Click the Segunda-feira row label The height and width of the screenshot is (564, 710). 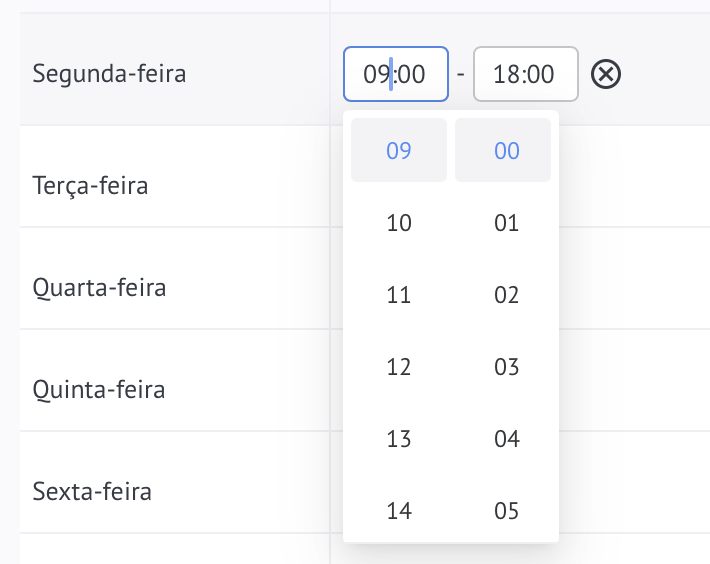pos(109,74)
